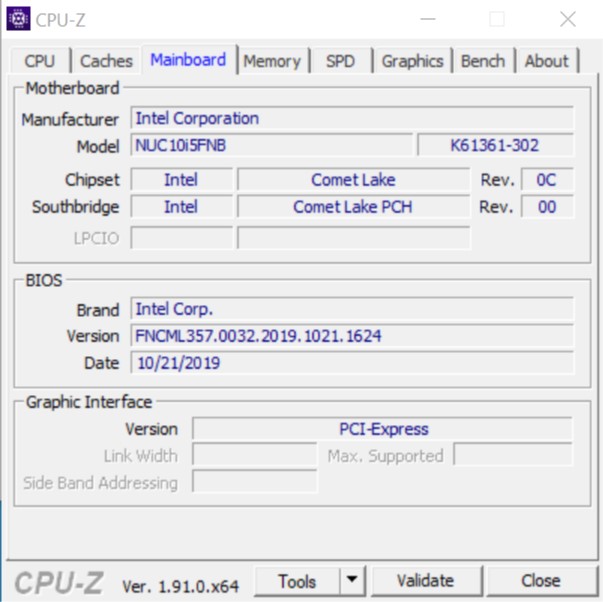Click the Chipset name Comet Lake
Screen dimensions: 603x602
point(353,180)
